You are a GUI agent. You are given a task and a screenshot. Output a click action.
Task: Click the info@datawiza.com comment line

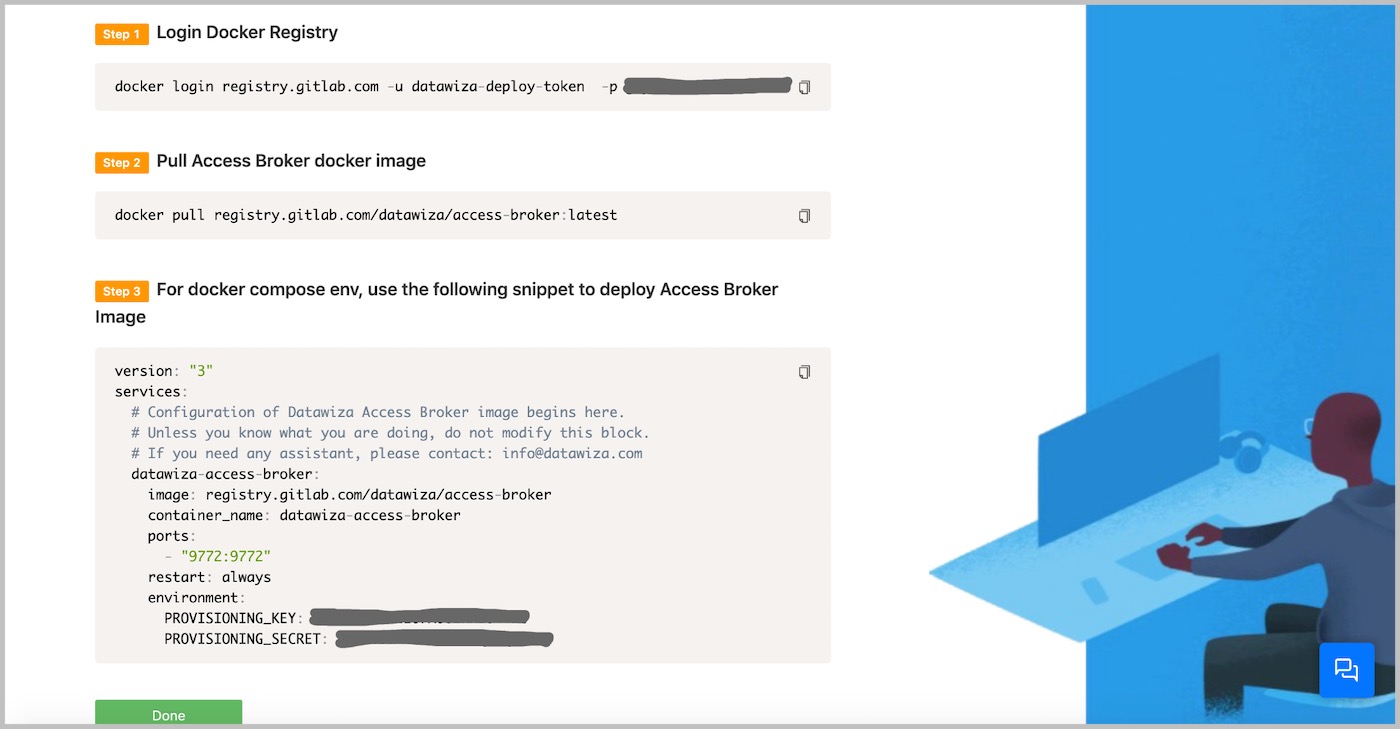387,453
